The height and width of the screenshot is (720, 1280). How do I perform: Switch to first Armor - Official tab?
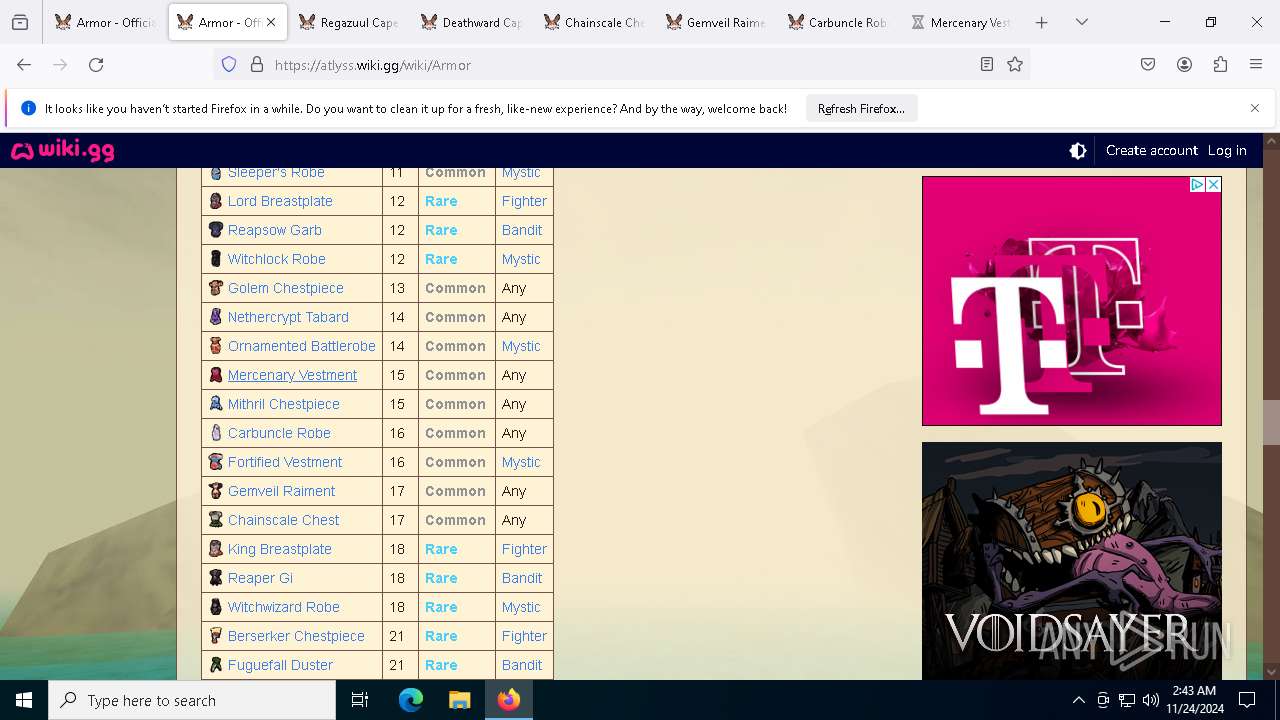point(104,22)
